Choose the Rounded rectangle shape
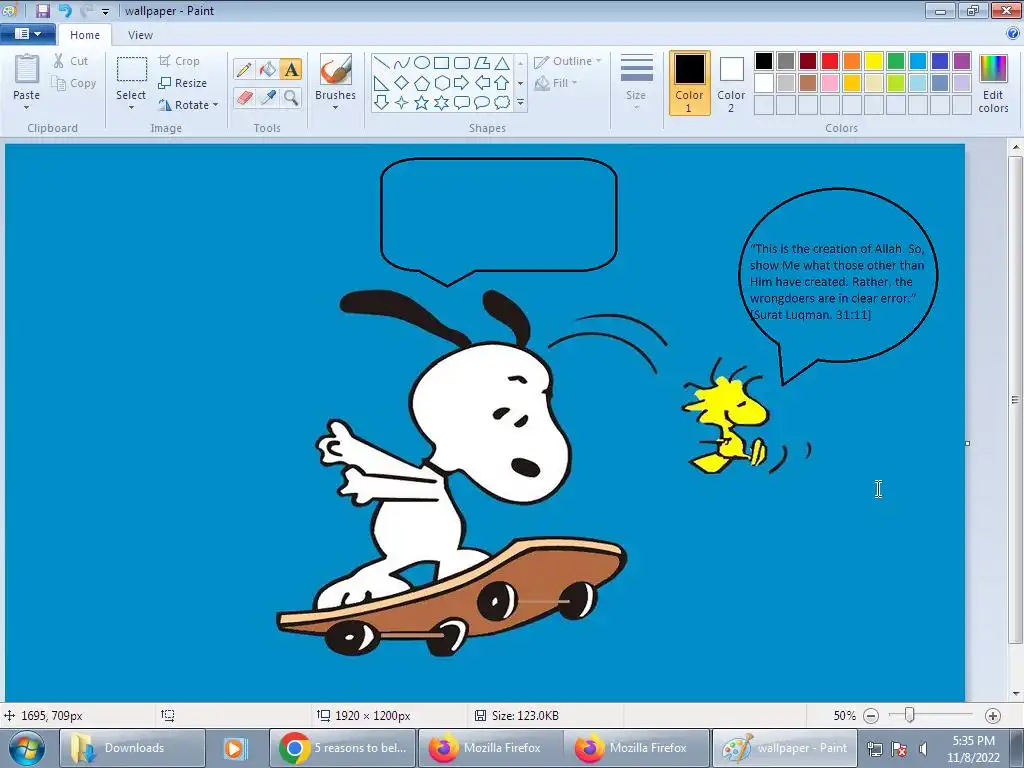The height and width of the screenshot is (768, 1024). (x=462, y=63)
